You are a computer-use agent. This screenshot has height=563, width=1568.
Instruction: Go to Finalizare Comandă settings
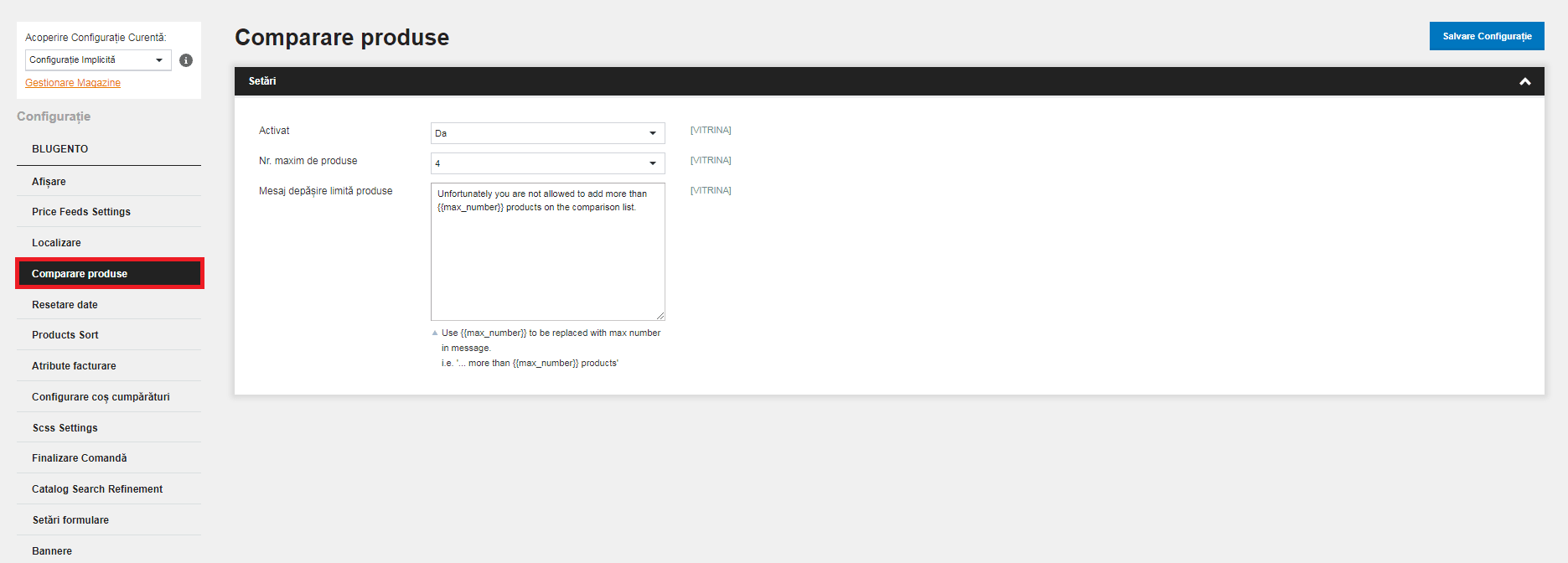point(109,458)
